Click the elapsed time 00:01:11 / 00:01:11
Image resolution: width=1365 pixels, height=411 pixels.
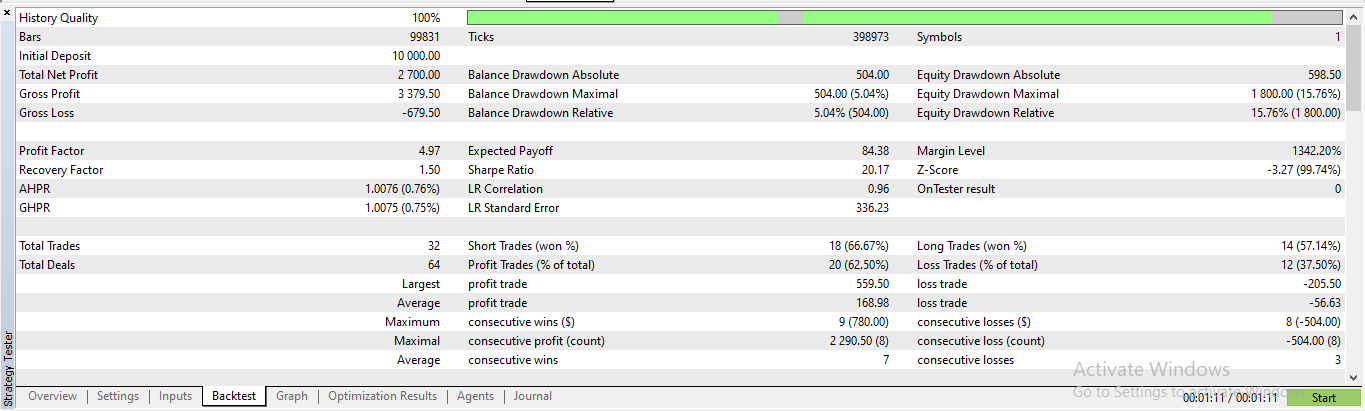coord(1230,398)
